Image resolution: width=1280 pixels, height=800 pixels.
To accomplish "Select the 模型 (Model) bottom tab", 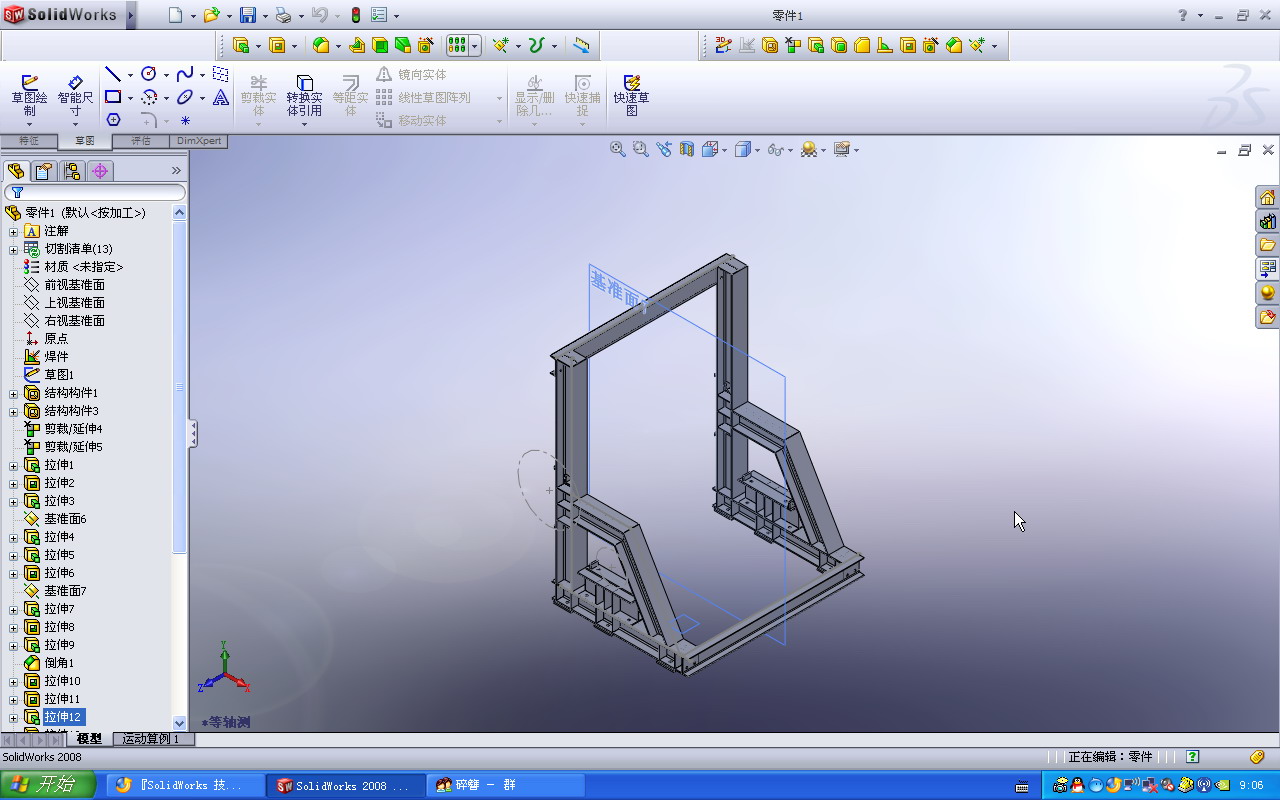I will point(89,739).
